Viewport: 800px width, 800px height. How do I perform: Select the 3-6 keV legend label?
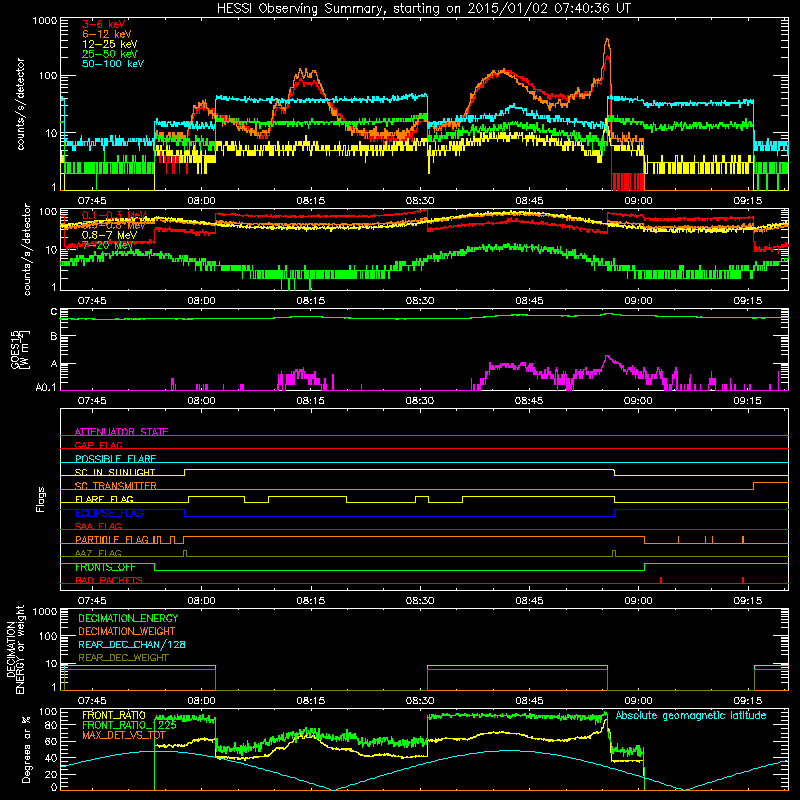[104, 24]
